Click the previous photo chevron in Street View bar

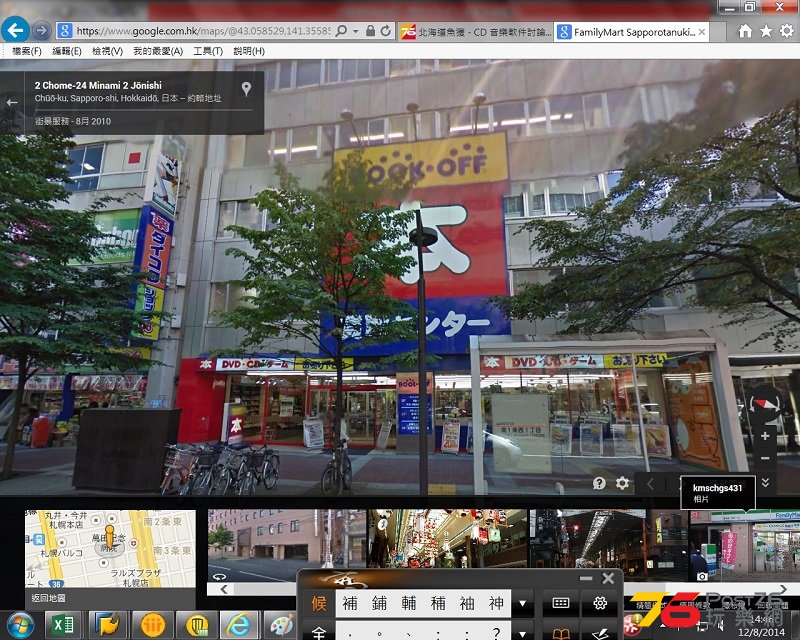click(650, 483)
